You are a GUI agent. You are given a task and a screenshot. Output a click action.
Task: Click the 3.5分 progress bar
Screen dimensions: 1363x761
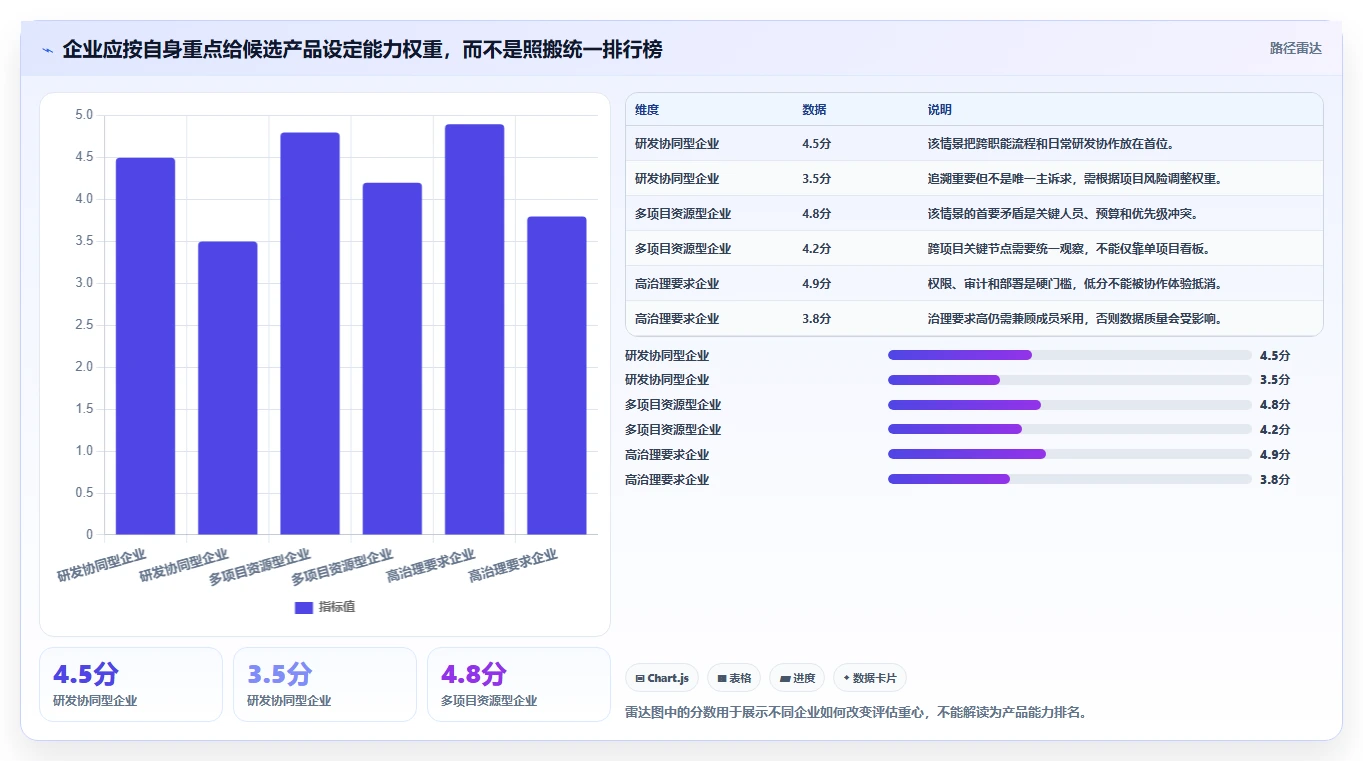click(1070, 380)
